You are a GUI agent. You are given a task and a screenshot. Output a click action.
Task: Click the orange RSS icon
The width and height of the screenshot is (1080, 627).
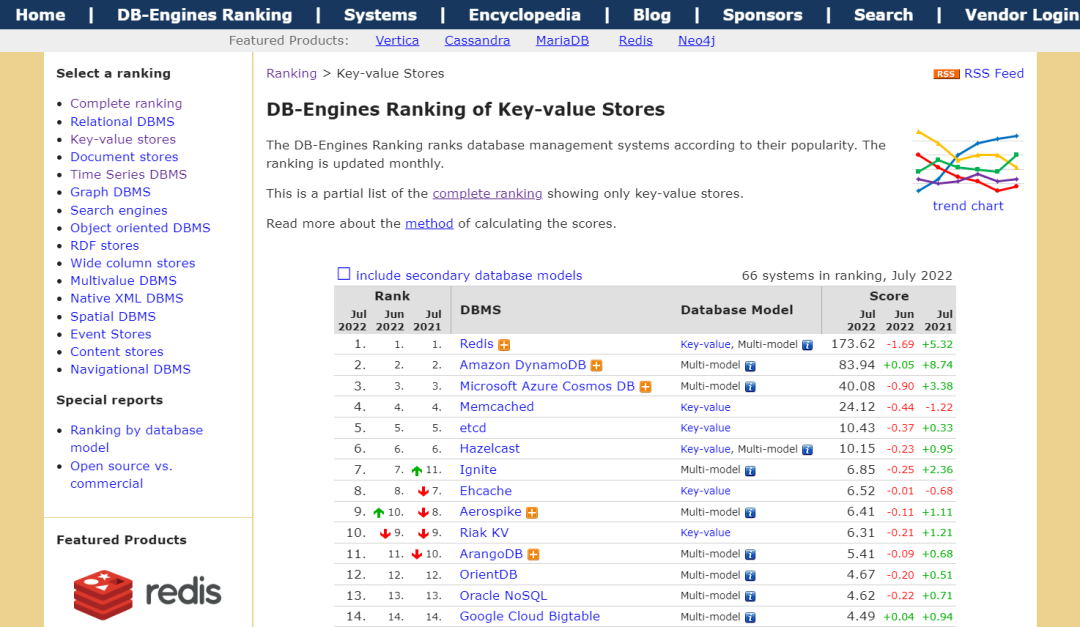[946, 74]
